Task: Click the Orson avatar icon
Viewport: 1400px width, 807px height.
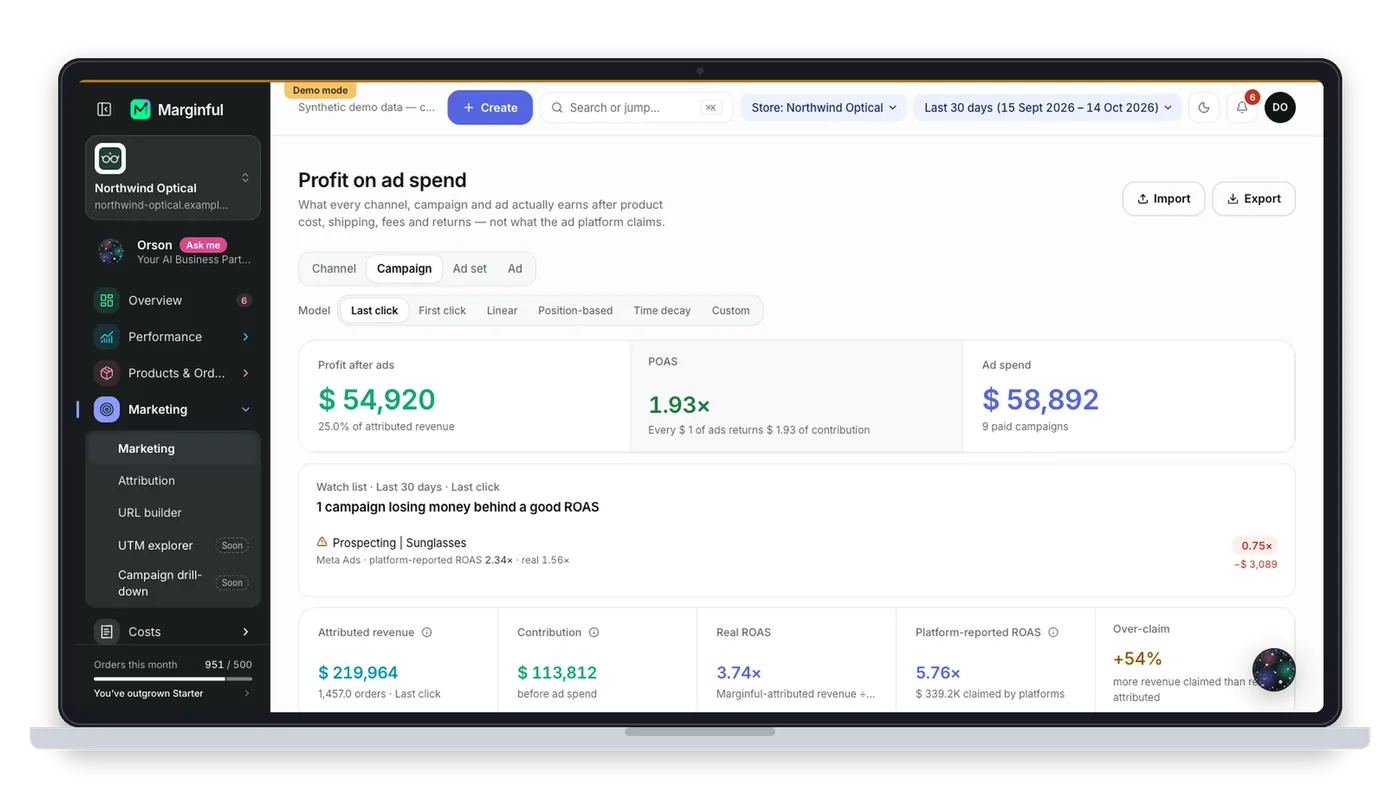Action: tap(111, 251)
